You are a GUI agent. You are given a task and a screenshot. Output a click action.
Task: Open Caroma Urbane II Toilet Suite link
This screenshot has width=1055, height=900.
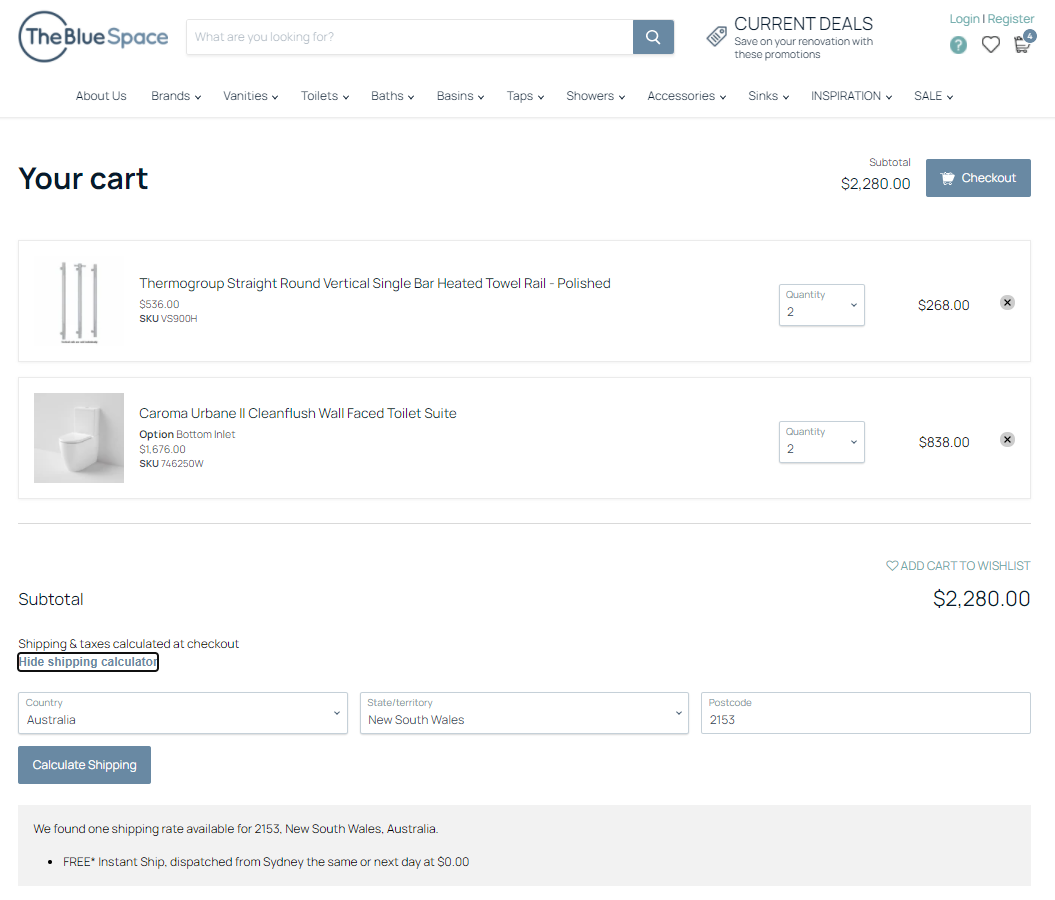[297, 414]
